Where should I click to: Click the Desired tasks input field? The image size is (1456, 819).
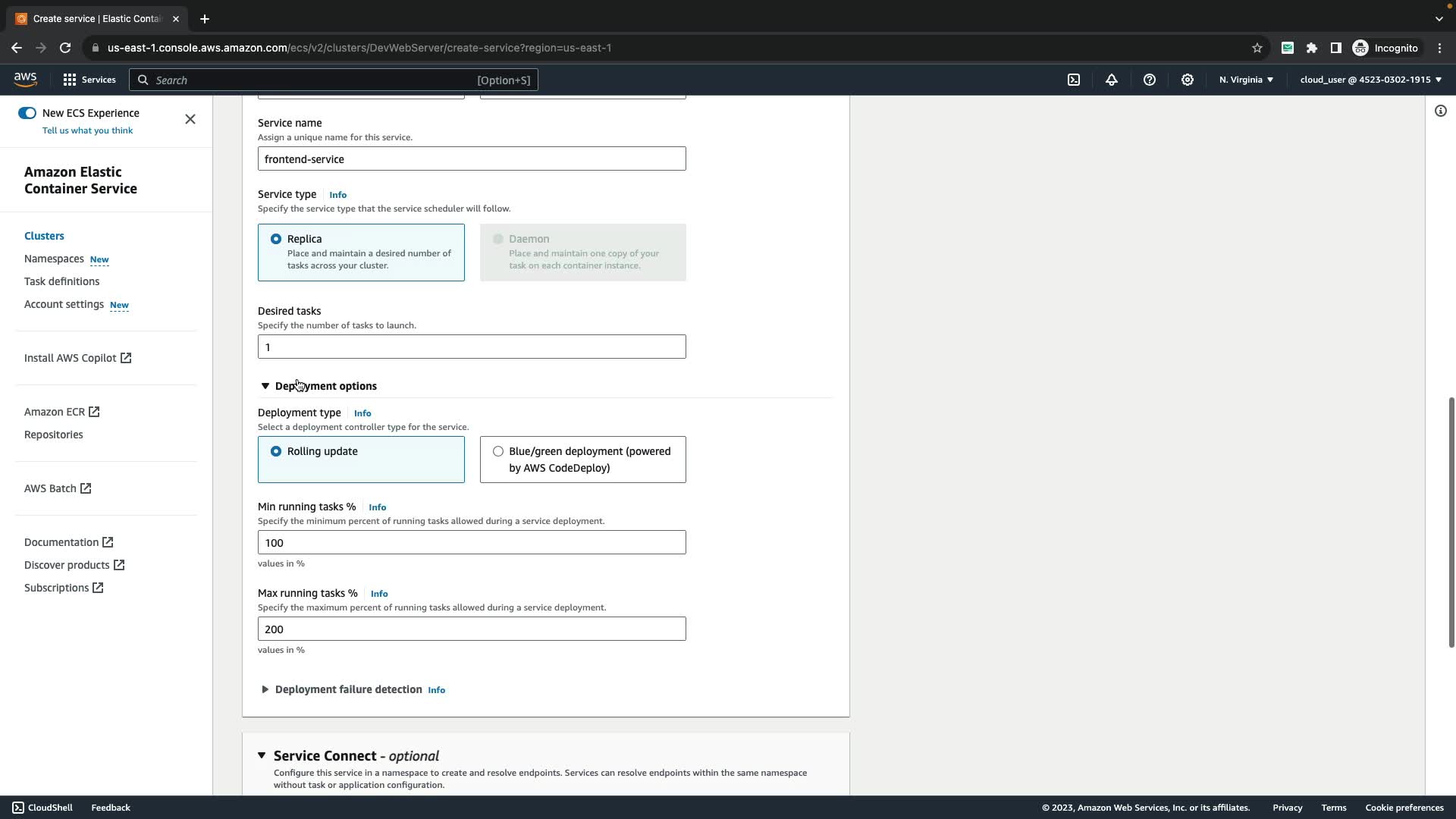[472, 347]
